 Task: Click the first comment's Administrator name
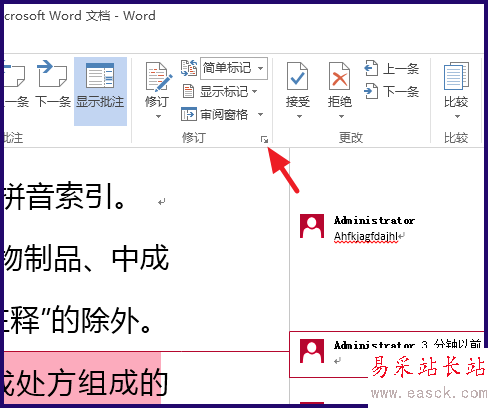tap(374, 220)
